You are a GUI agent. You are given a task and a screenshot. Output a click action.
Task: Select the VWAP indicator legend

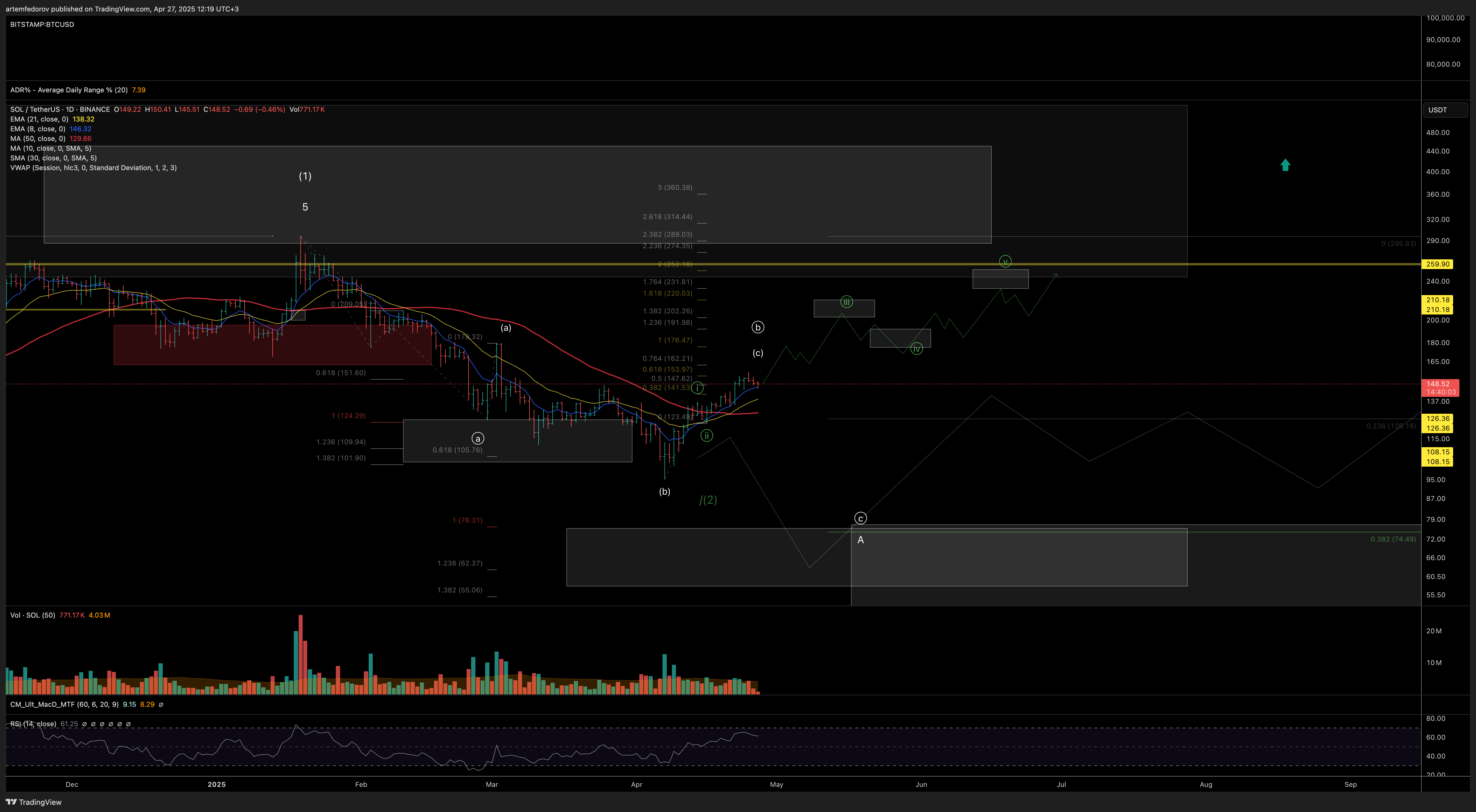(94, 168)
